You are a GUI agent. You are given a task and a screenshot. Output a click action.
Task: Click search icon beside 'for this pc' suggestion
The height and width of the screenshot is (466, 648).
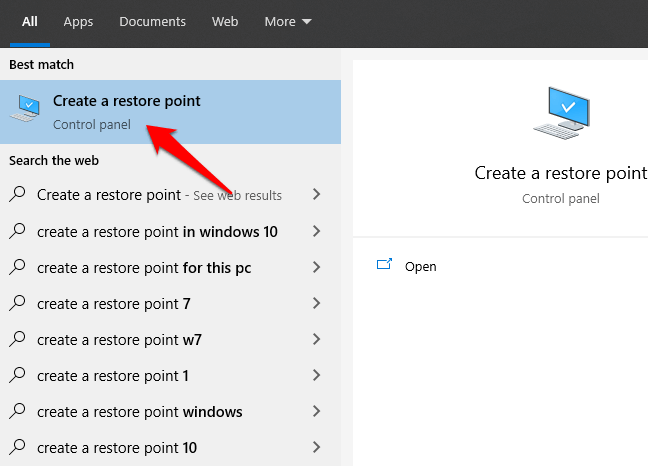pos(17,267)
